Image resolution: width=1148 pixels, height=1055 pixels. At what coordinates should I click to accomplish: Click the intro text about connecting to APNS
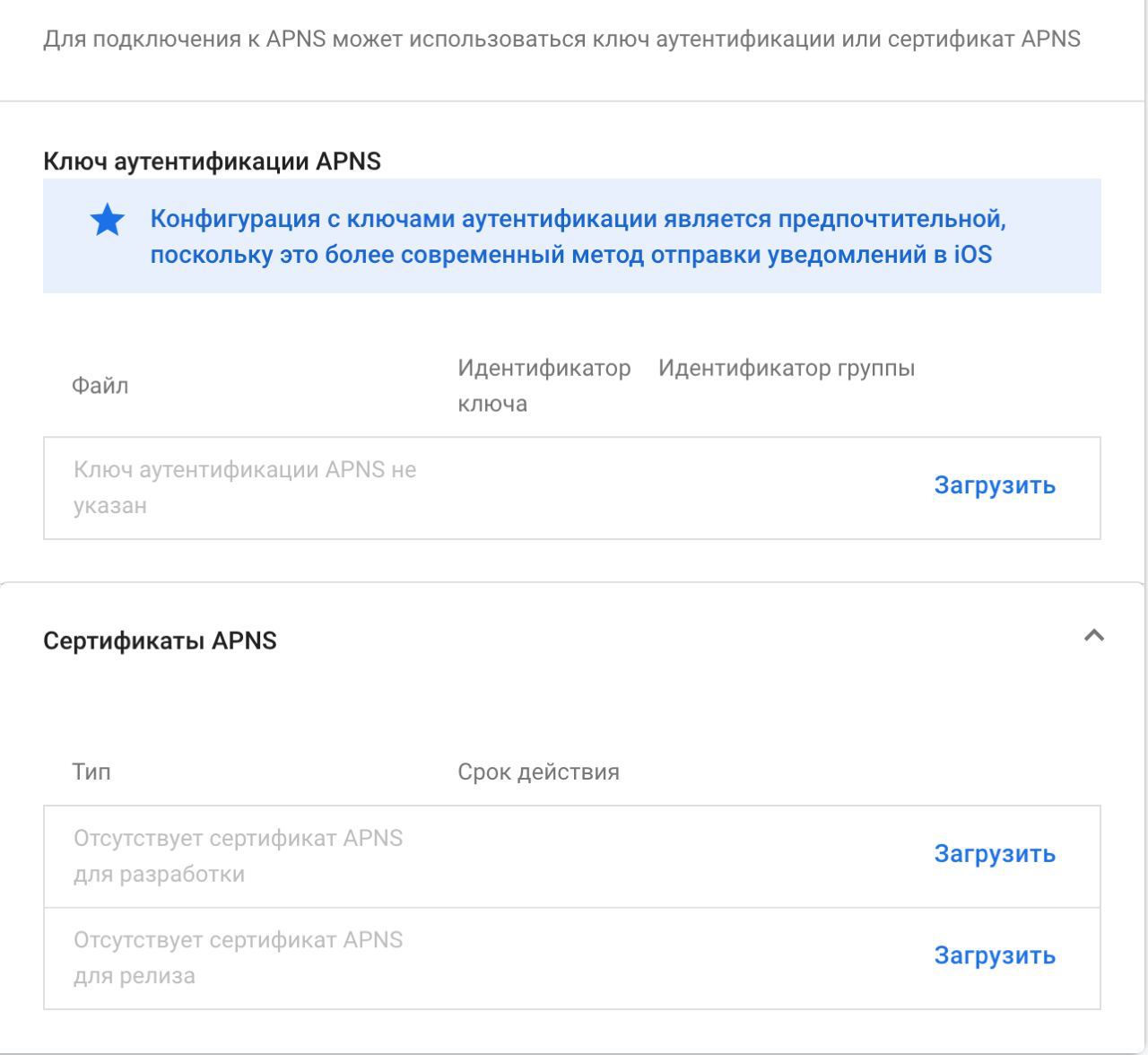click(x=561, y=39)
